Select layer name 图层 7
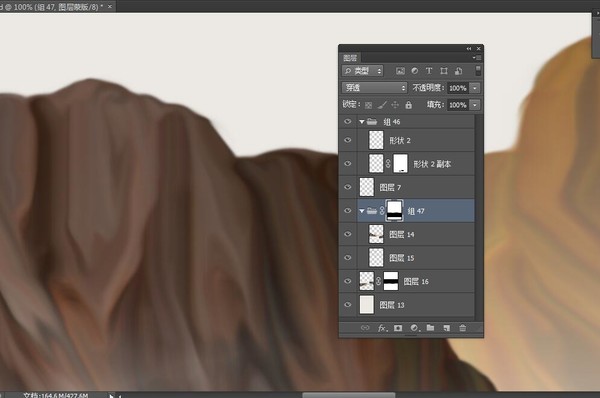Image resolution: width=600 pixels, height=398 pixels. pos(390,188)
